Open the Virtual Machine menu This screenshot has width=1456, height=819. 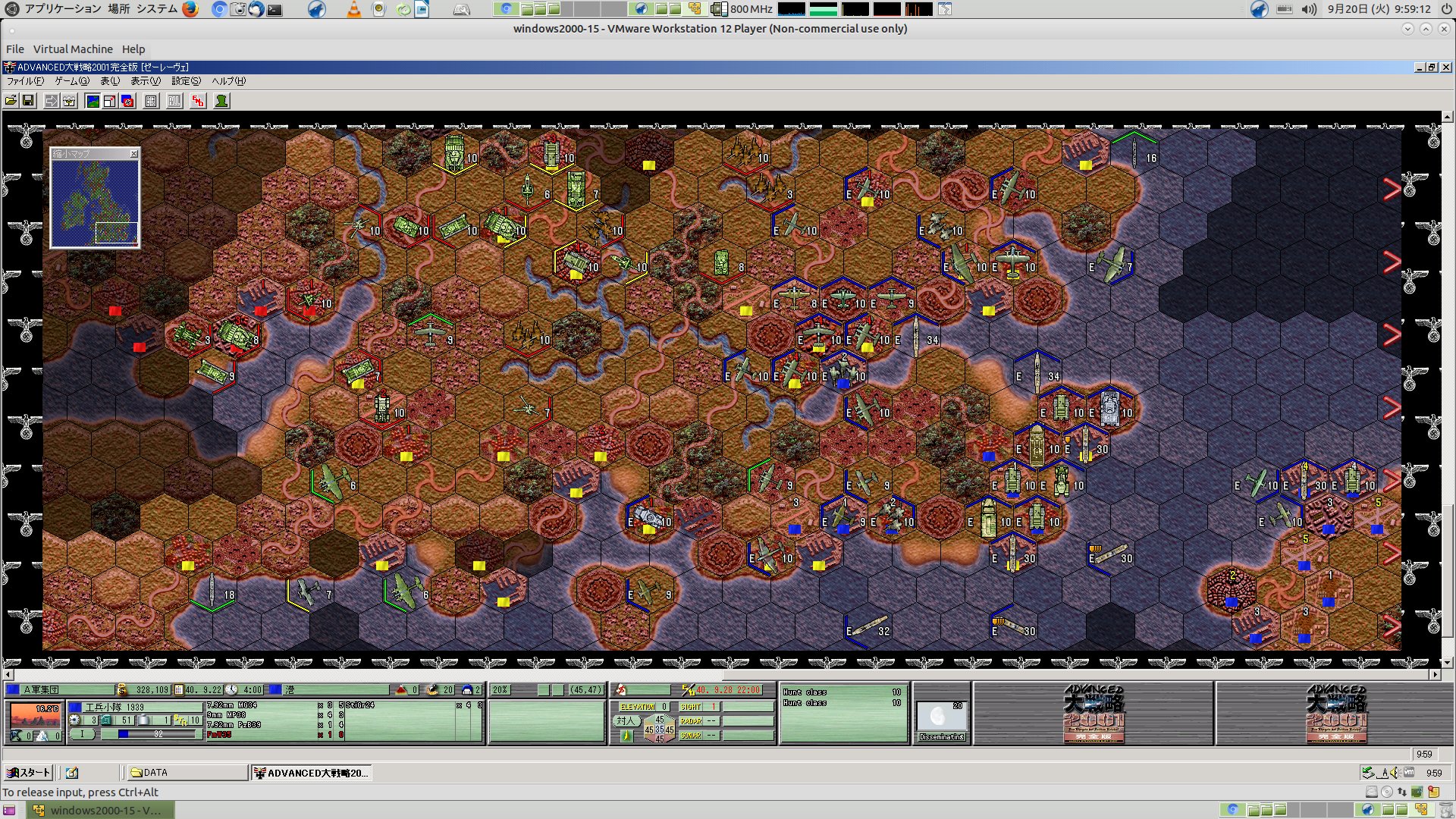click(73, 49)
